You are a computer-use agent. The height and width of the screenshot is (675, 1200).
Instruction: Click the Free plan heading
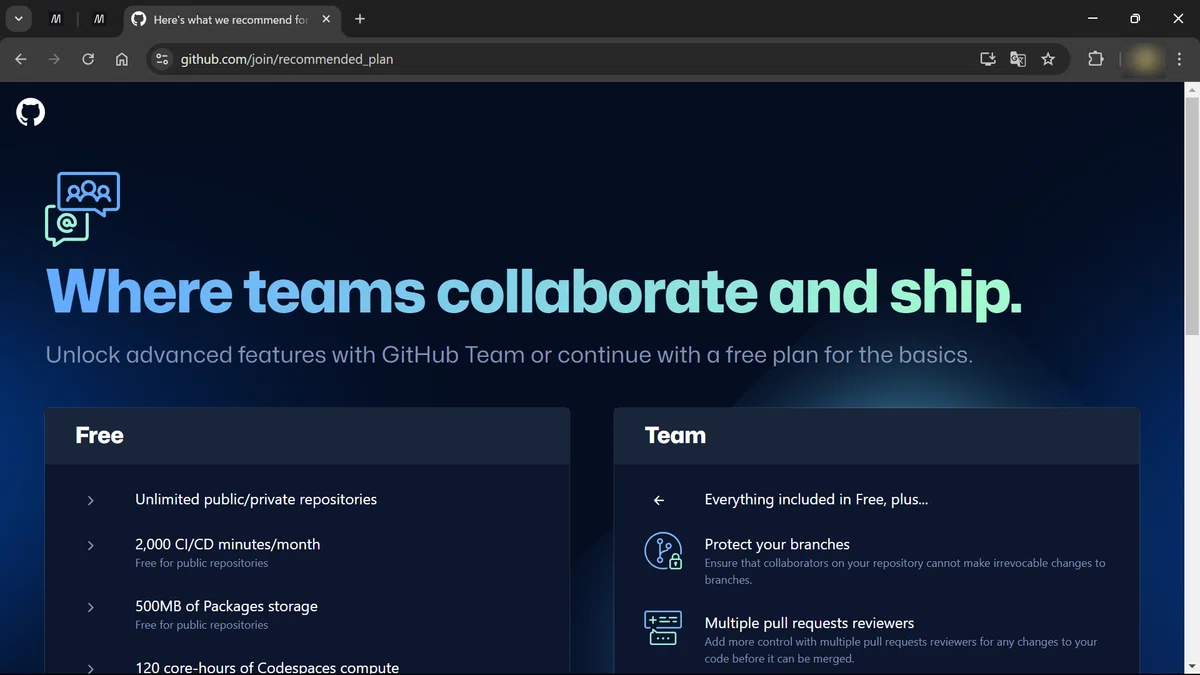pos(99,435)
